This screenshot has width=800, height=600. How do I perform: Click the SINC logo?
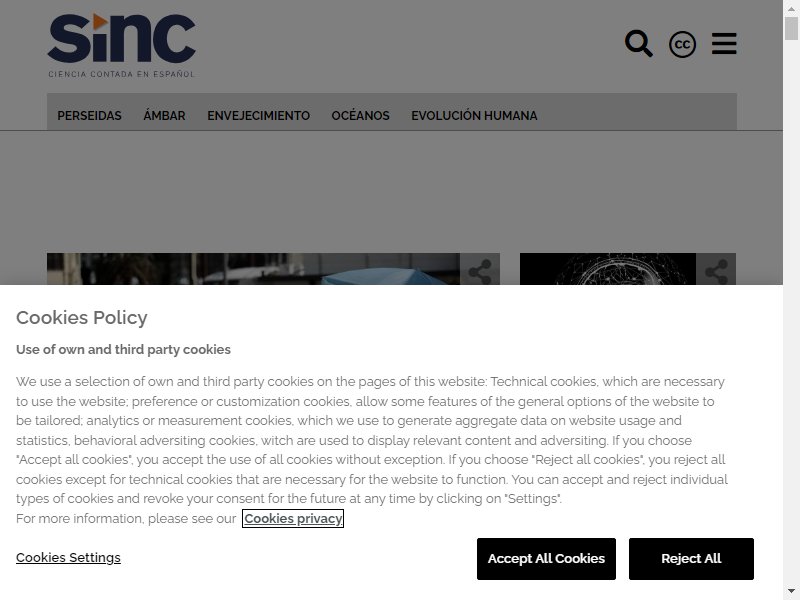tap(121, 45)
